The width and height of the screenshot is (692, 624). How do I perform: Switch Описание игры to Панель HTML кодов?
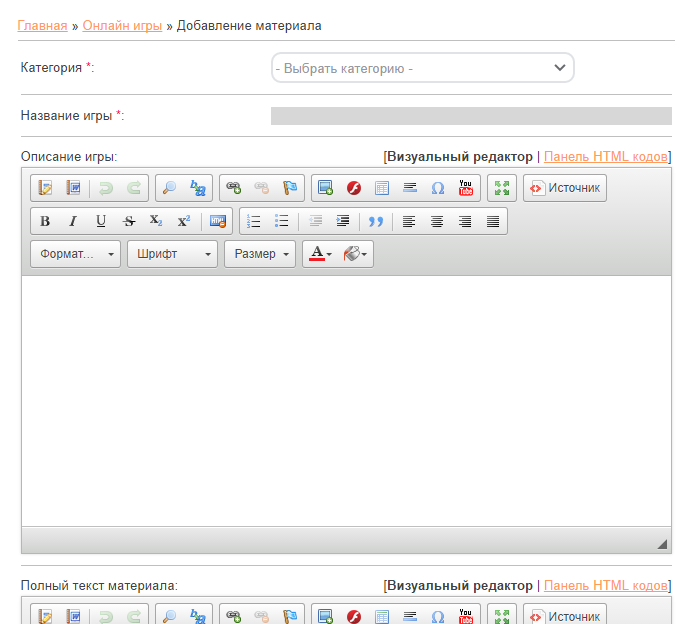tap(605, 156)
